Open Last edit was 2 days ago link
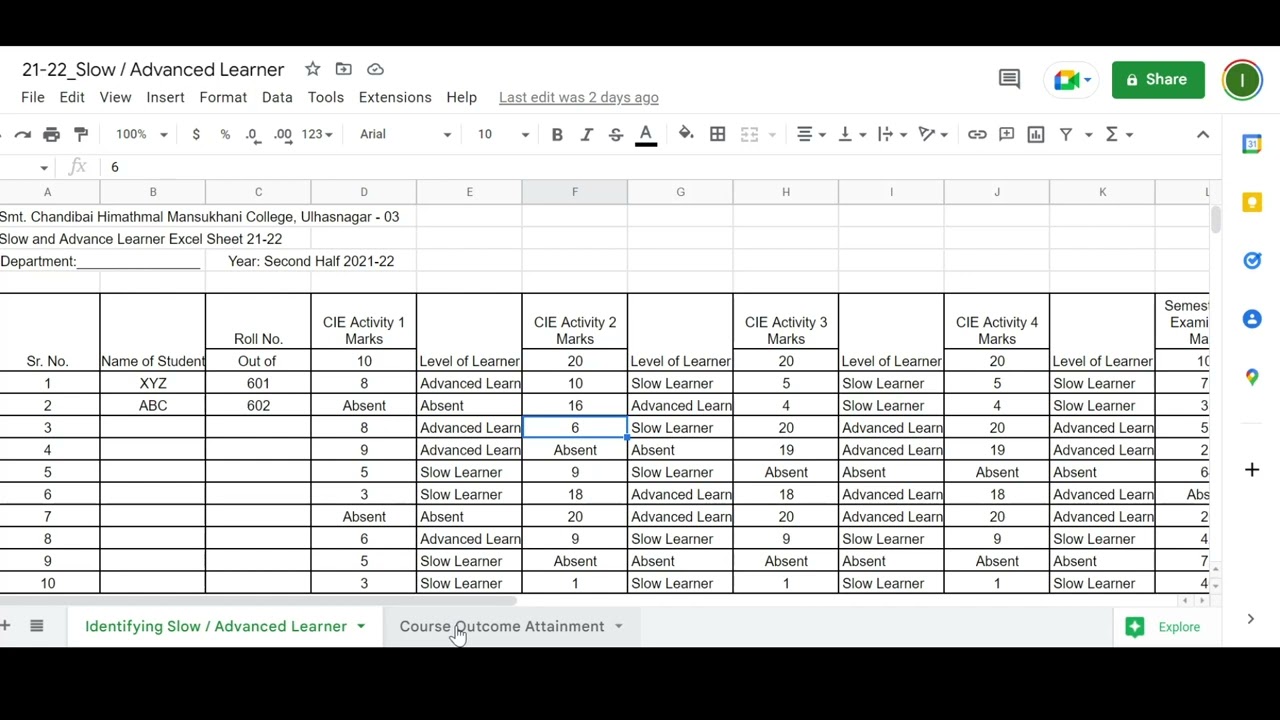Image resolution: width=1280 pixels, height=720 pixels. [x=578, y=97]
